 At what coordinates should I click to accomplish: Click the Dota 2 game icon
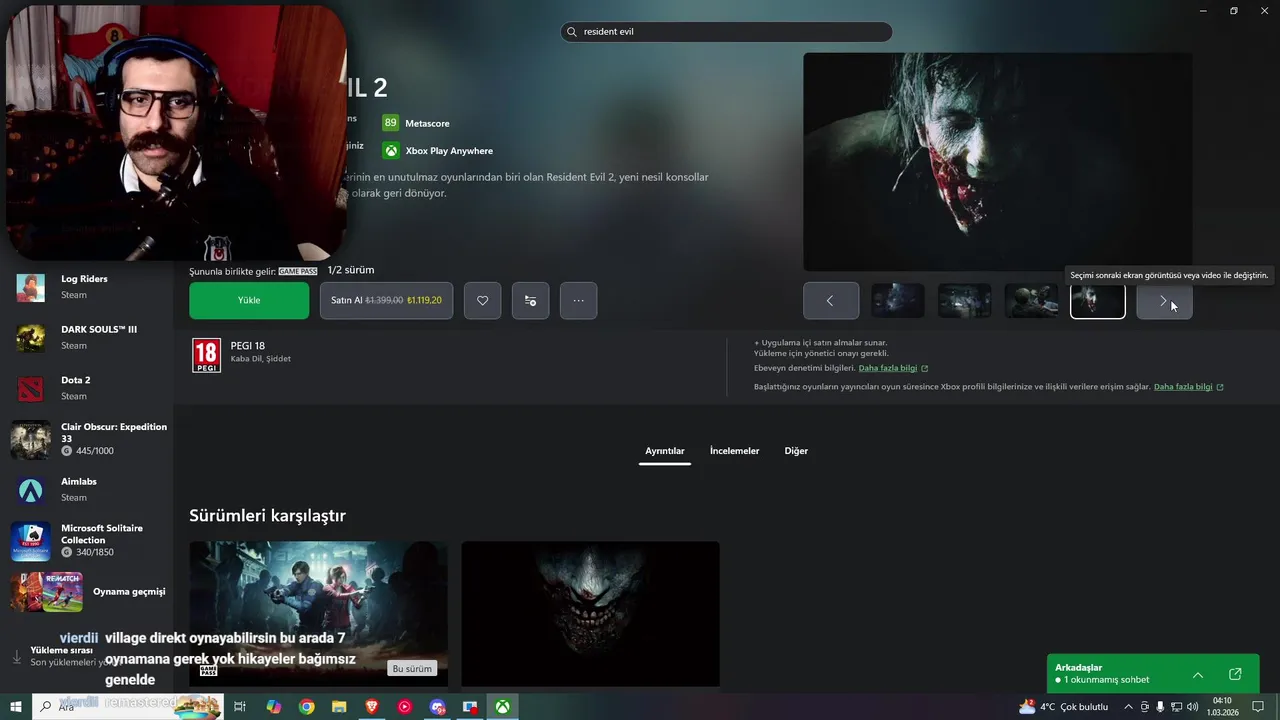pyautogui.click(x=30, y=388)
